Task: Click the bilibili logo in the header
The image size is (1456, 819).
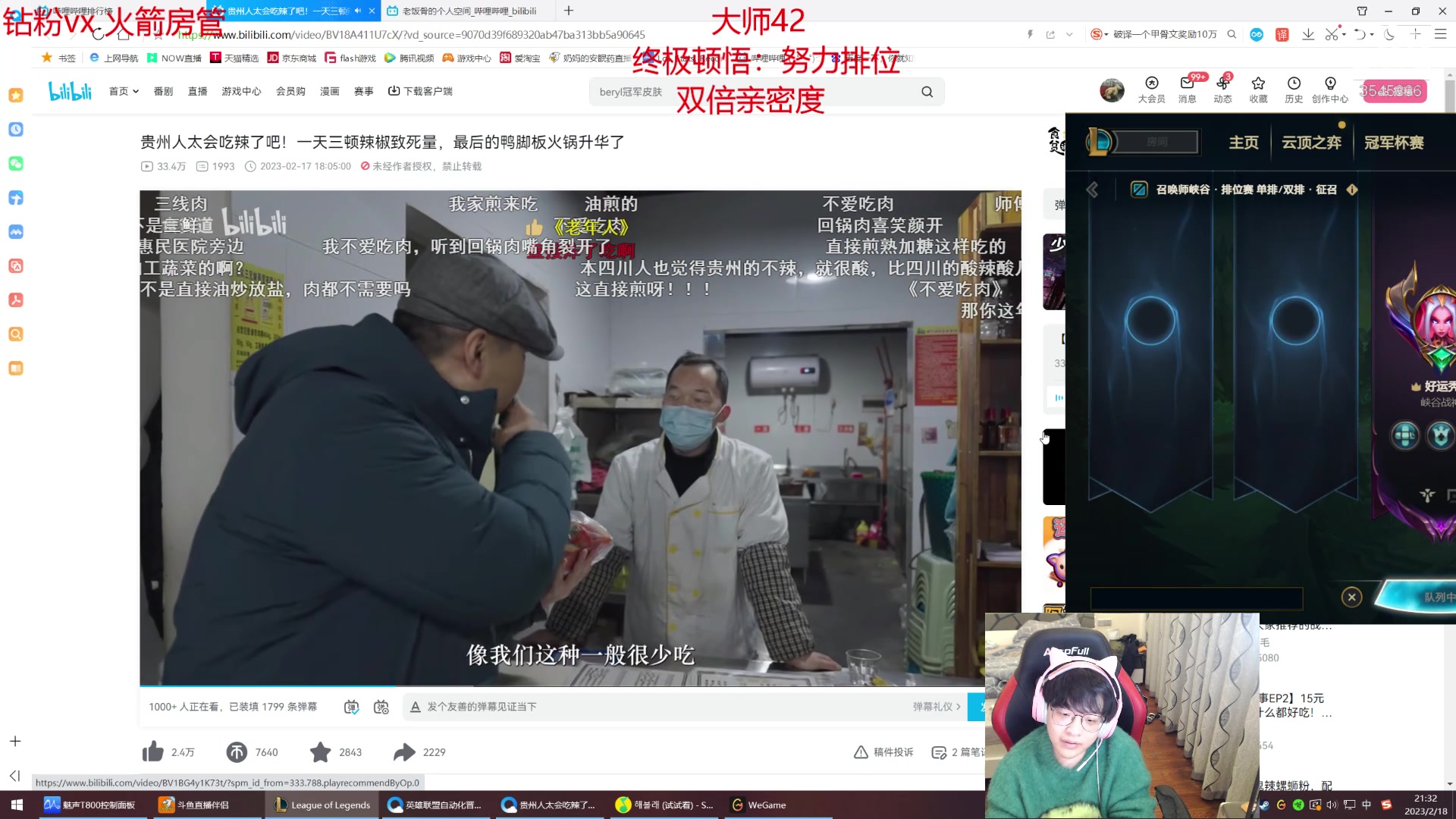Action: pyautogui.click(x=70, y=91)
